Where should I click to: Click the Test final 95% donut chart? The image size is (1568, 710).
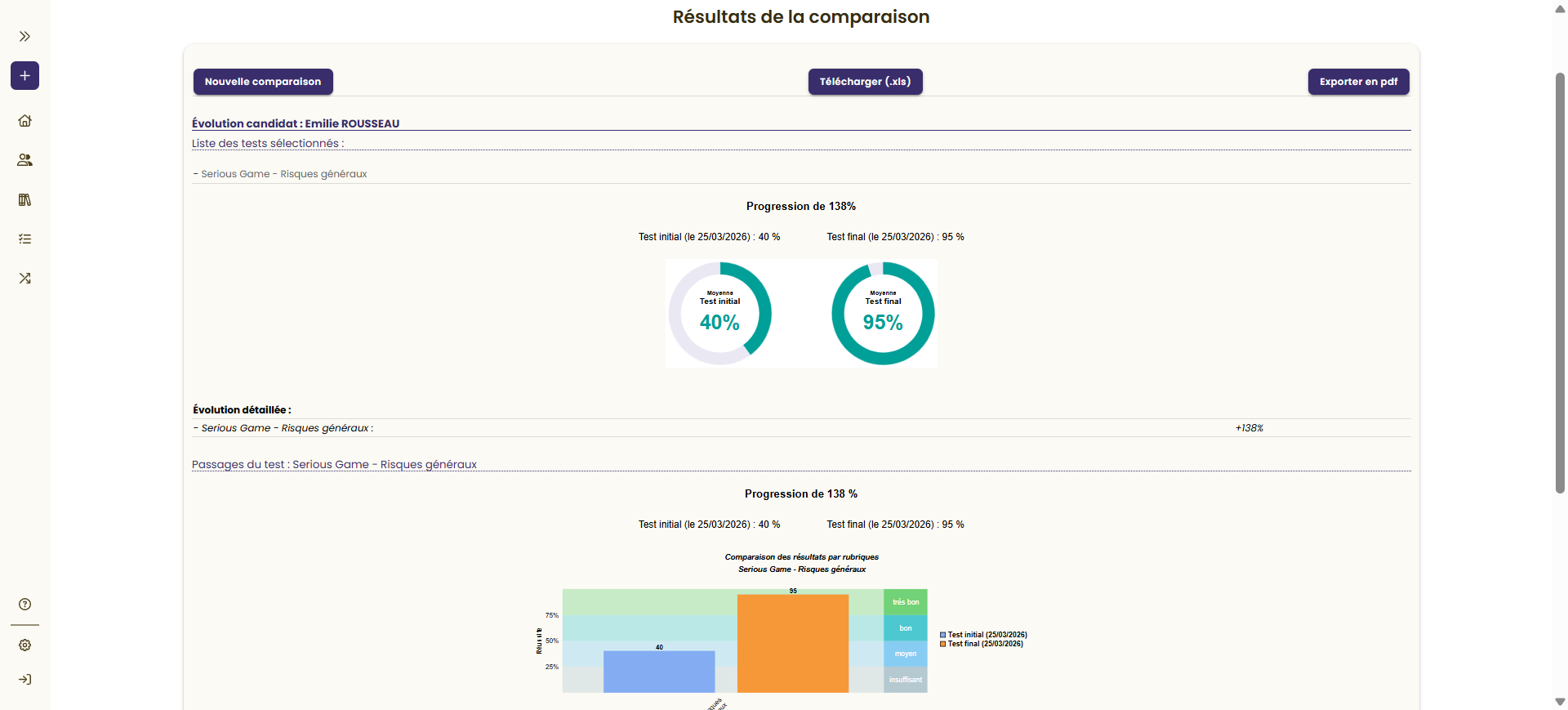(x=883, y=314)
